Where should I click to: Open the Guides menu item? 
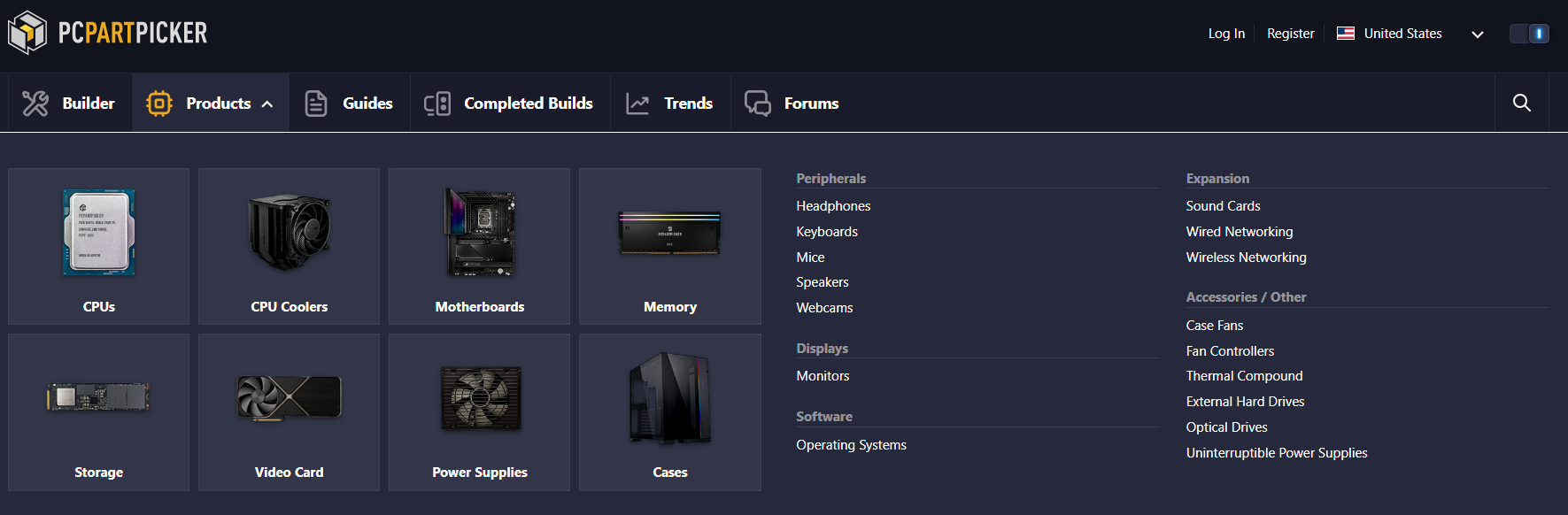click(350, 104)
